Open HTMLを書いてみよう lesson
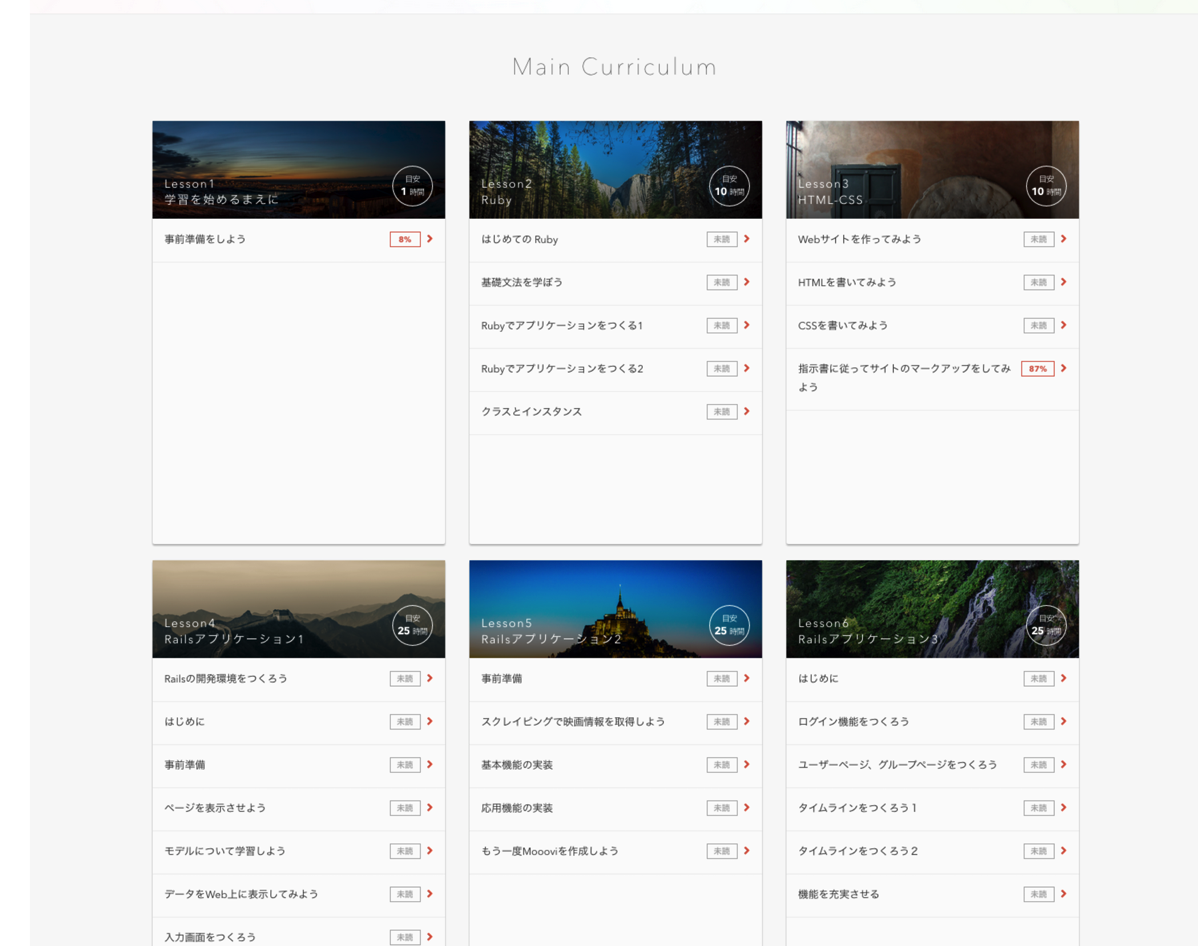This screenshot has height=946, width=1198. [932, 283]
